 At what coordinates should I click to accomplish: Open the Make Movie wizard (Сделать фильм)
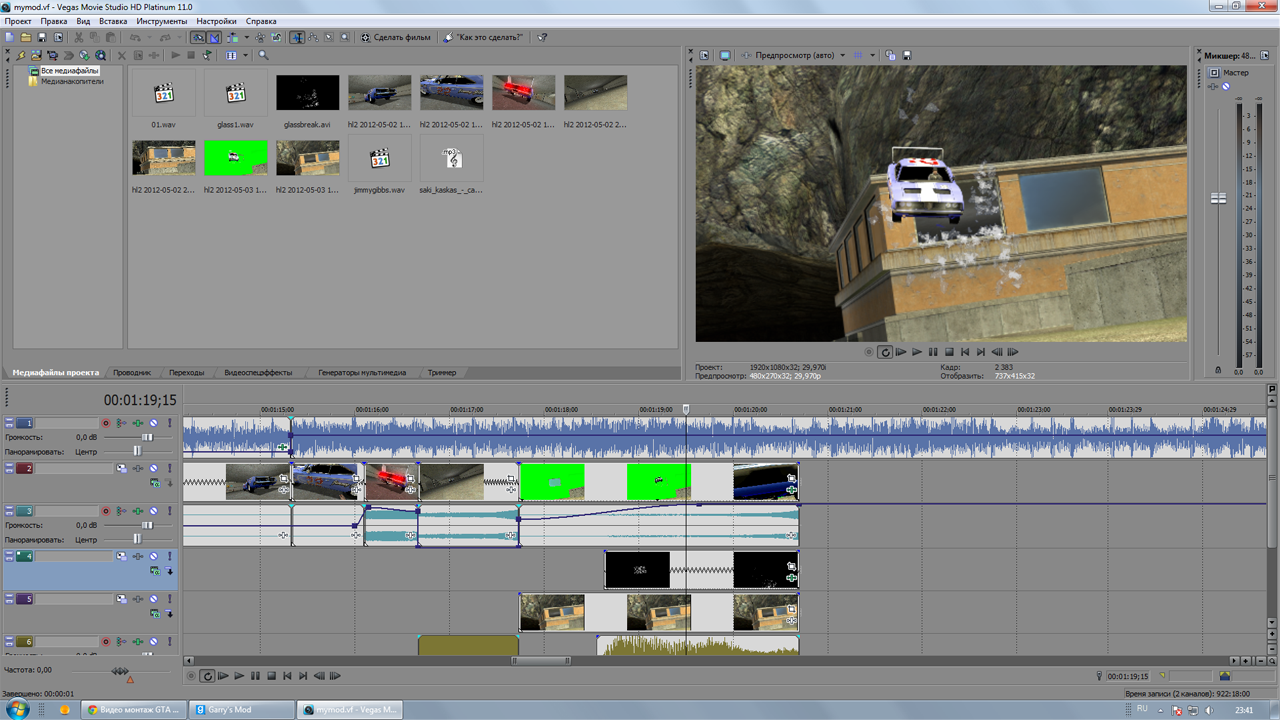(396, 37)
